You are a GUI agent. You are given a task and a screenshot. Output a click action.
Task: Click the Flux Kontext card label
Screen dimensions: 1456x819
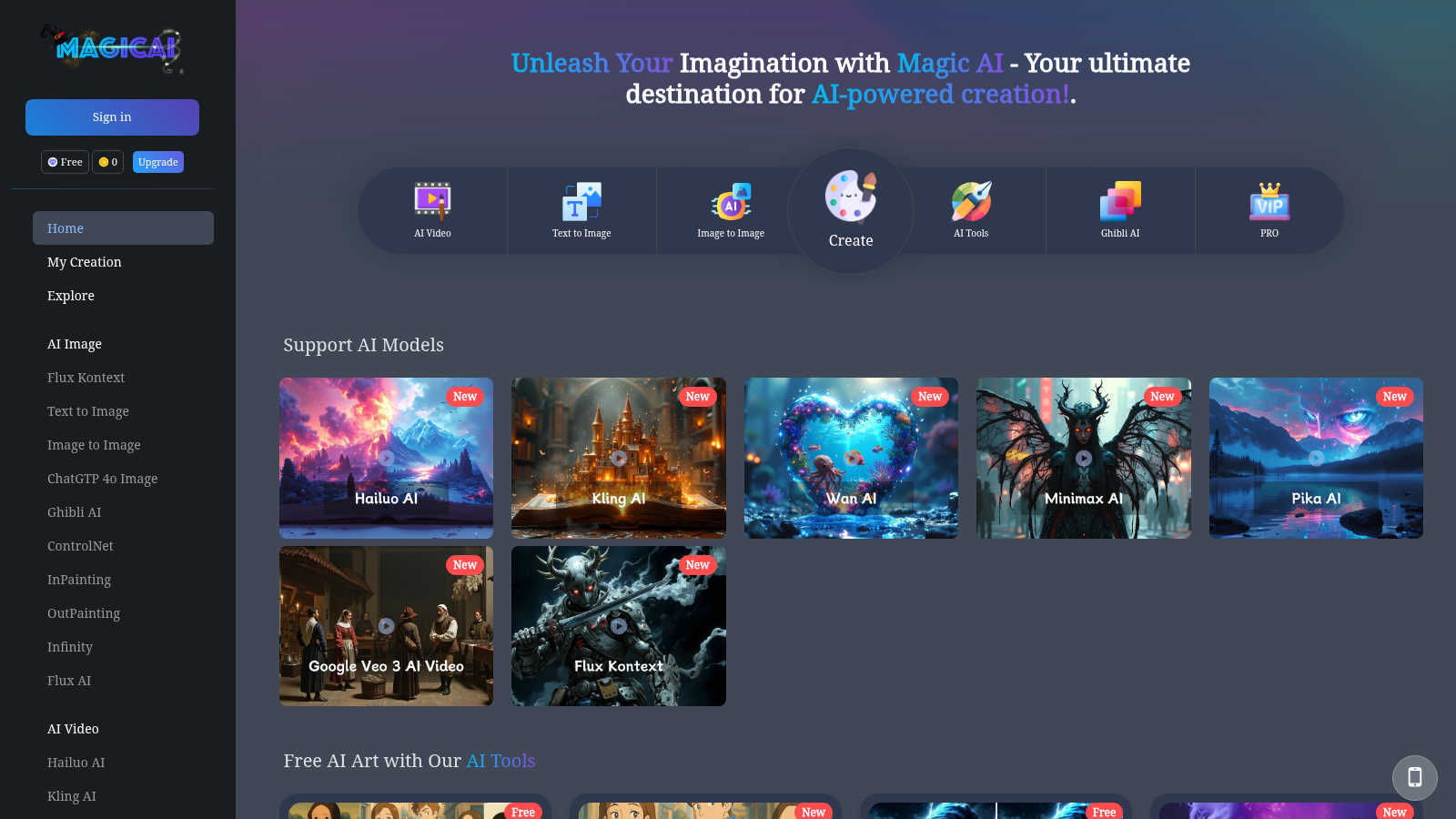pos(619,666)
